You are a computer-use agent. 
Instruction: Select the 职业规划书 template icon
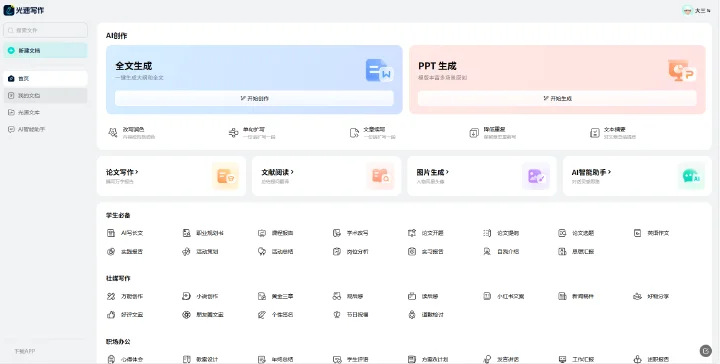coord(186,233)
